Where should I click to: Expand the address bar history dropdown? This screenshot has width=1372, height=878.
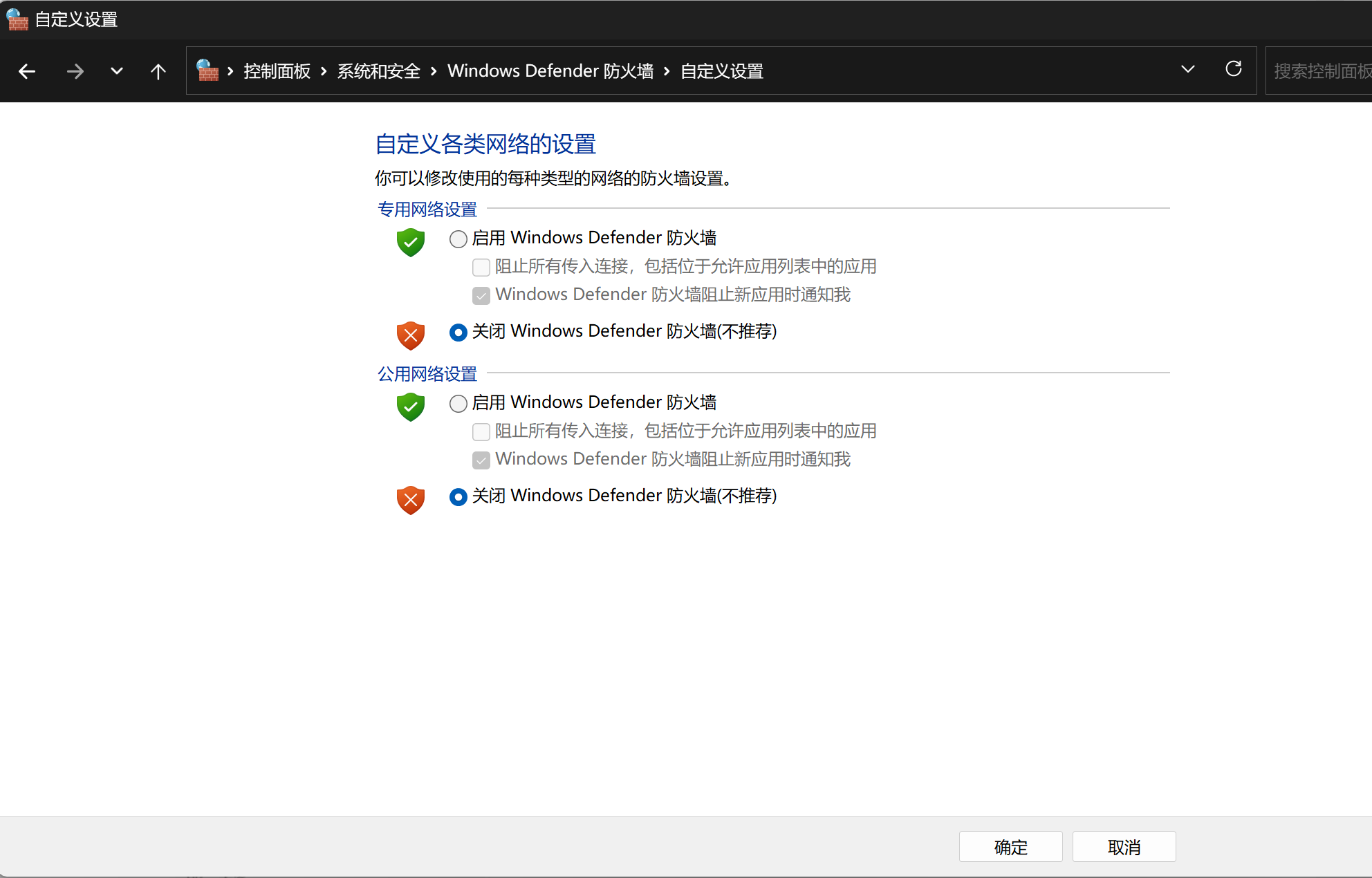click(x=1187, y=70)
